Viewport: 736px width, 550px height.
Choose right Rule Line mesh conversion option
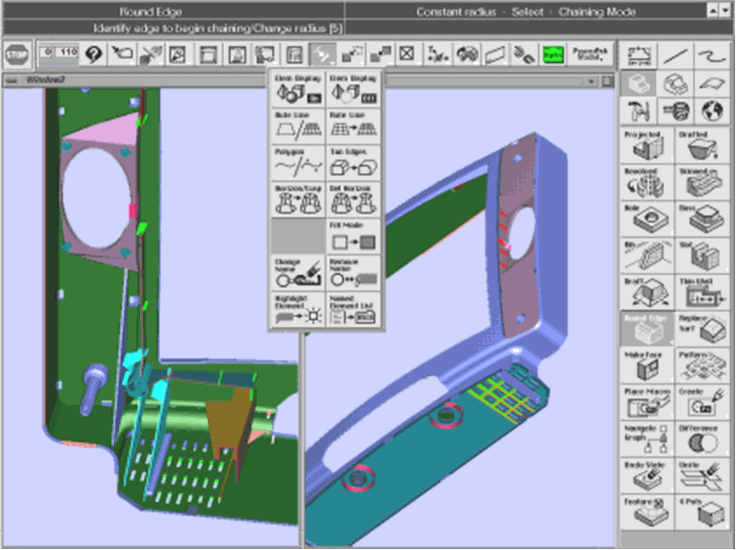353,126
